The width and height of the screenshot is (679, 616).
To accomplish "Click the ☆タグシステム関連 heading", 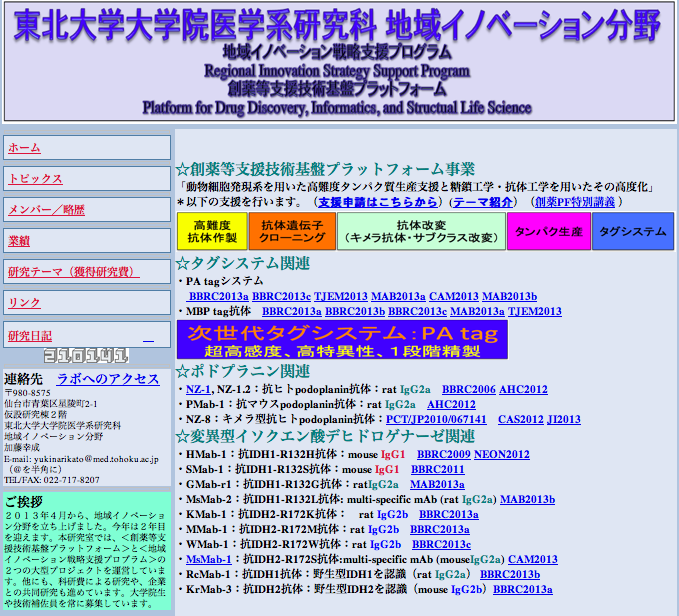I will [x=242, y=264].
